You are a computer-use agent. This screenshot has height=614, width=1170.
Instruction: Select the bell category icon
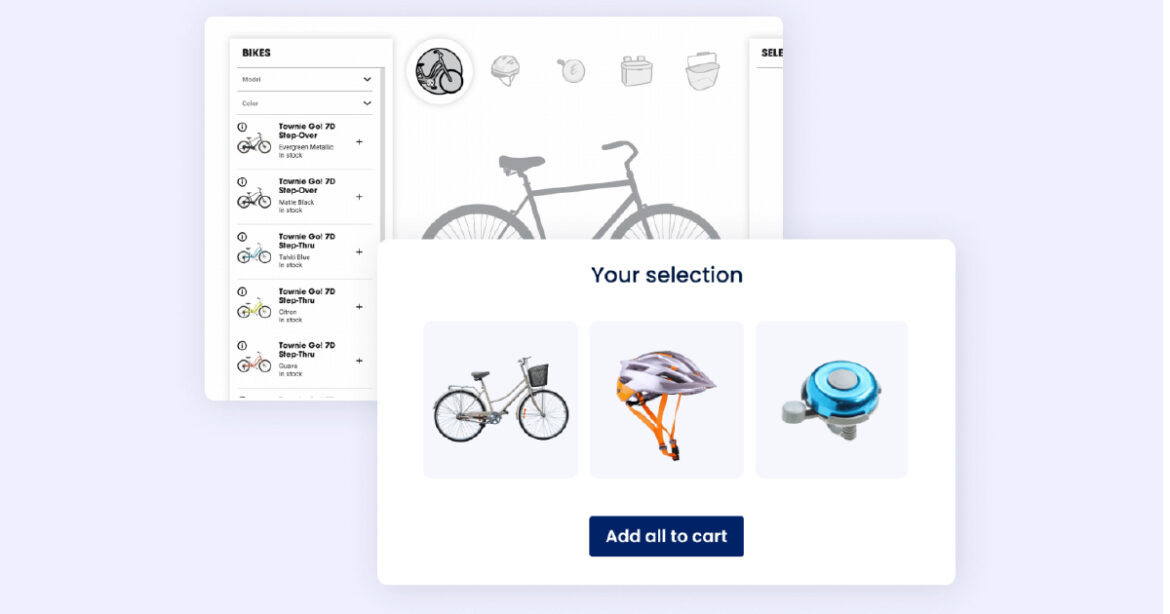[572, 70]
